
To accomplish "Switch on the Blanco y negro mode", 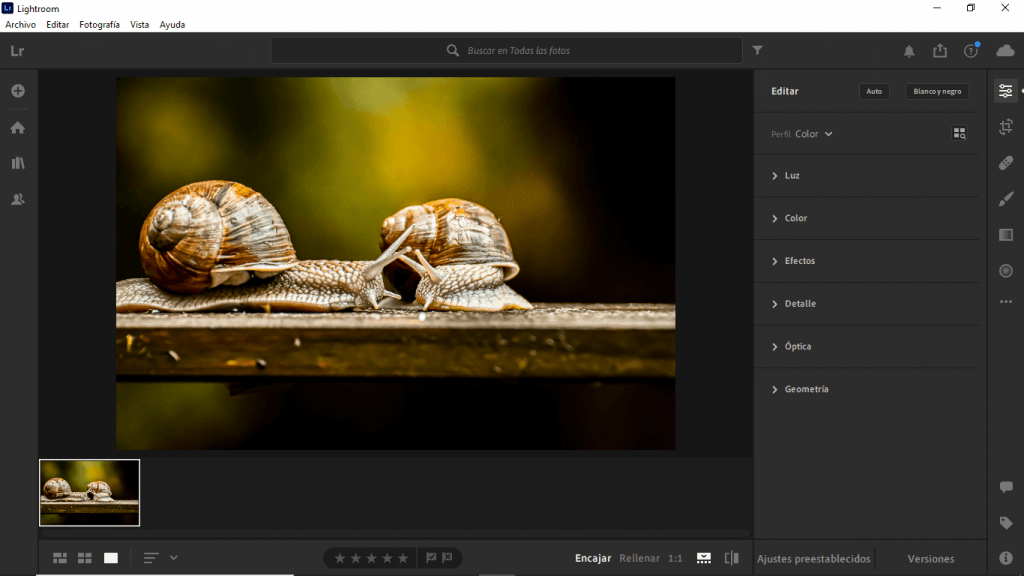I will pyautogui.click(x=936, y=91).
